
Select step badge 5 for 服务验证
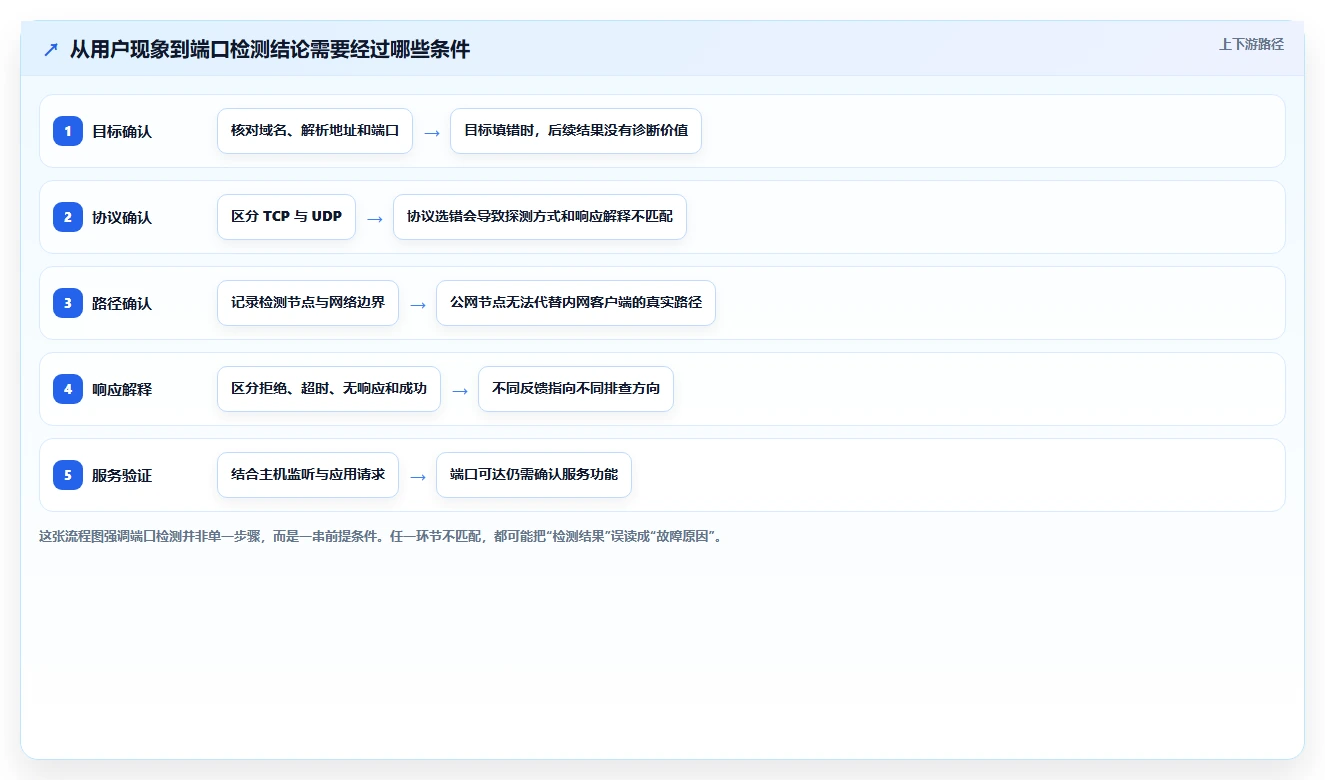(68, 475)
